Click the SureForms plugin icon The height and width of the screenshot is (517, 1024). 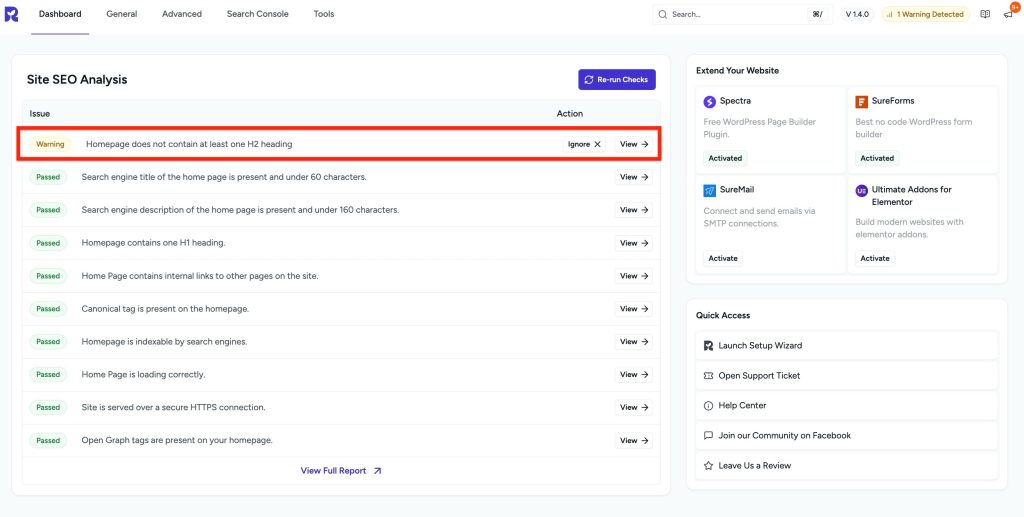(x=861, y=101)
